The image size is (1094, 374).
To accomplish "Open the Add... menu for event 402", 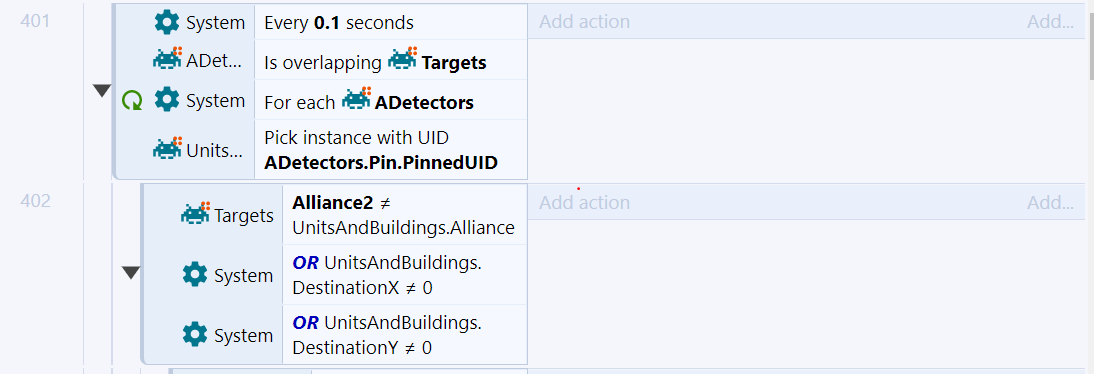I will (x=1050, y=202).
